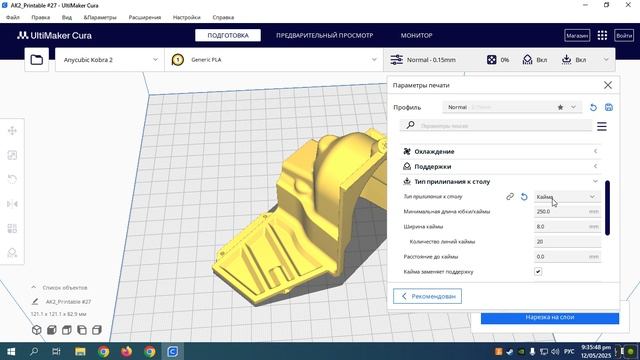The width and height of the screenshot is (640, 360).
Task: Click the Нарезка на слои button
Action: 550,317
